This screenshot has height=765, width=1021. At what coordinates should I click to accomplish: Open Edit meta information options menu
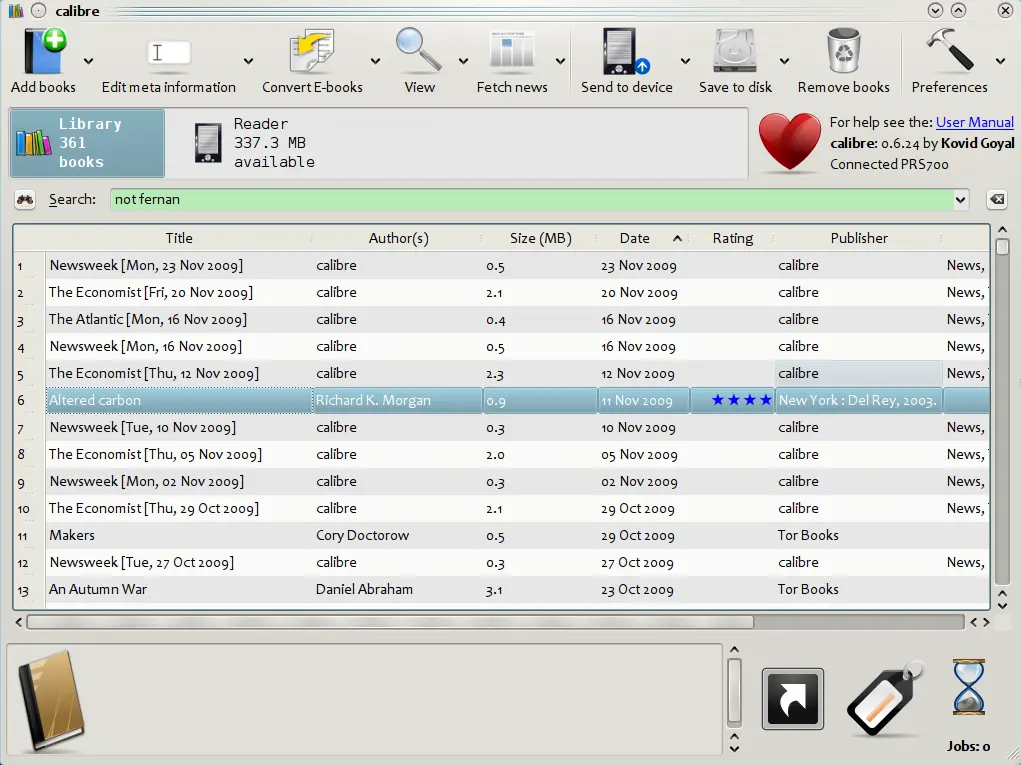[246, 60]
